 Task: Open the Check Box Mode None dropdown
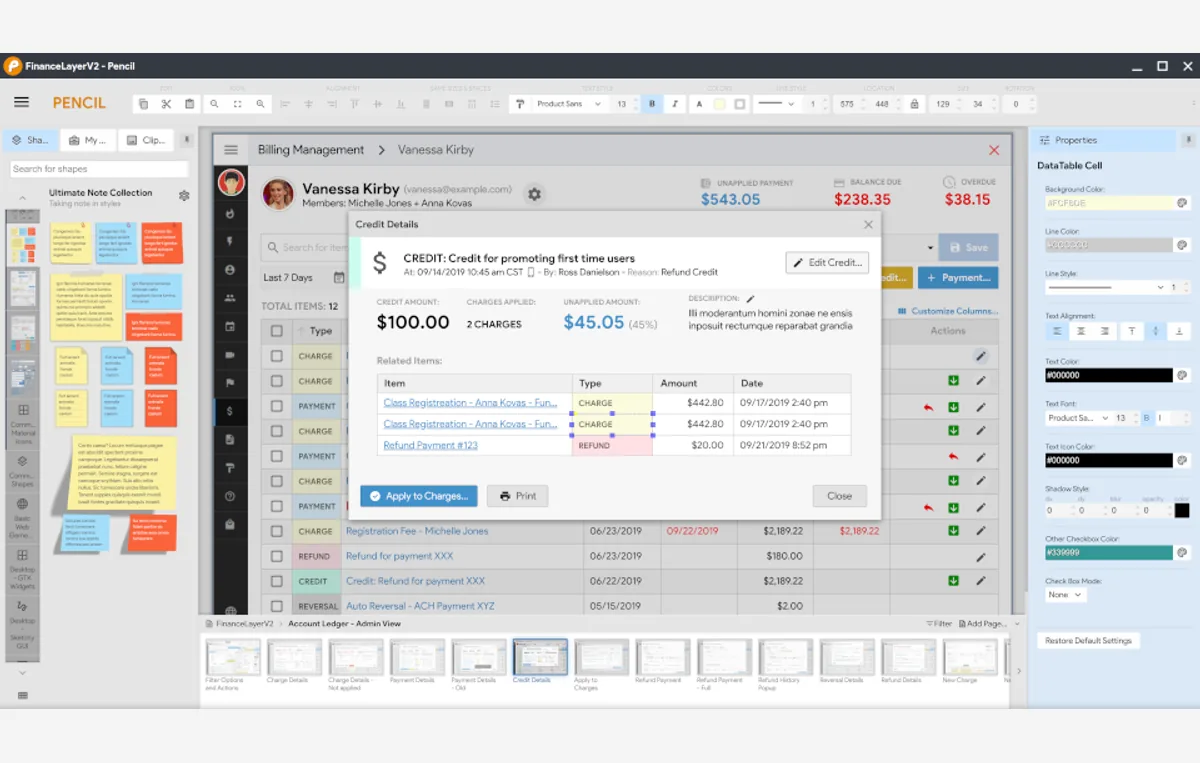(1065, 595)
